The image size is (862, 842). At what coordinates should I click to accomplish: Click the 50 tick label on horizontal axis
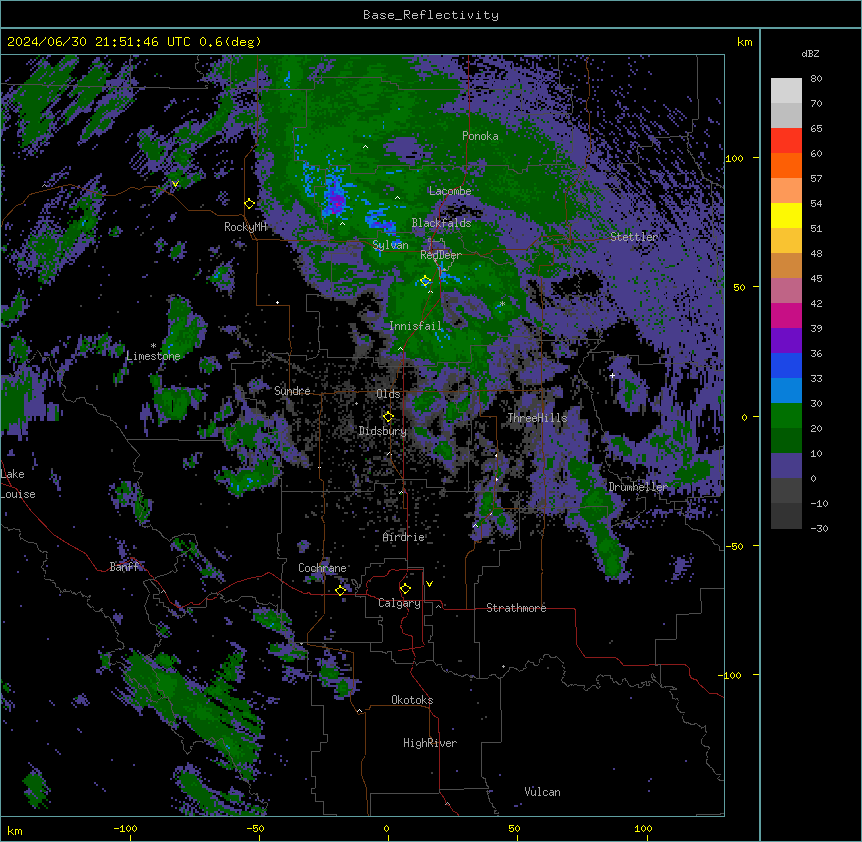tap(514, 828)
